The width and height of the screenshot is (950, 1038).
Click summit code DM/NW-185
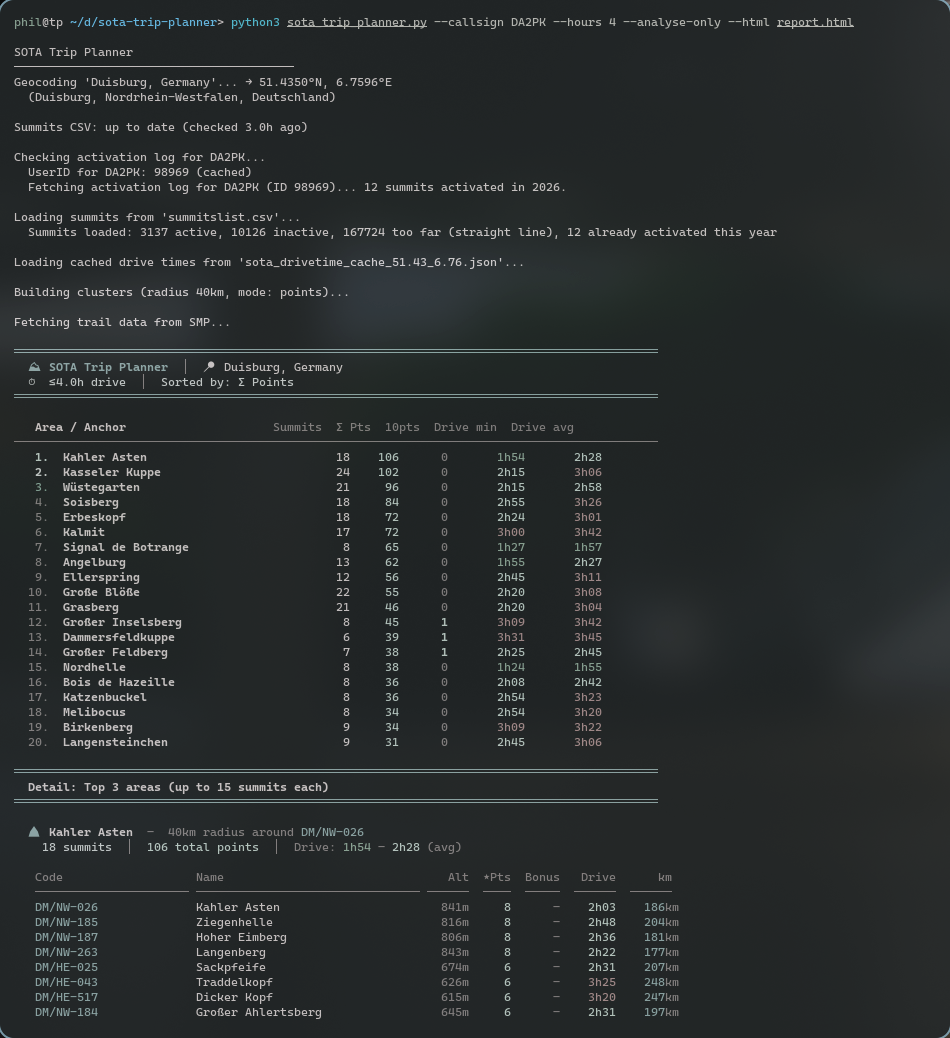coord(66,922)
